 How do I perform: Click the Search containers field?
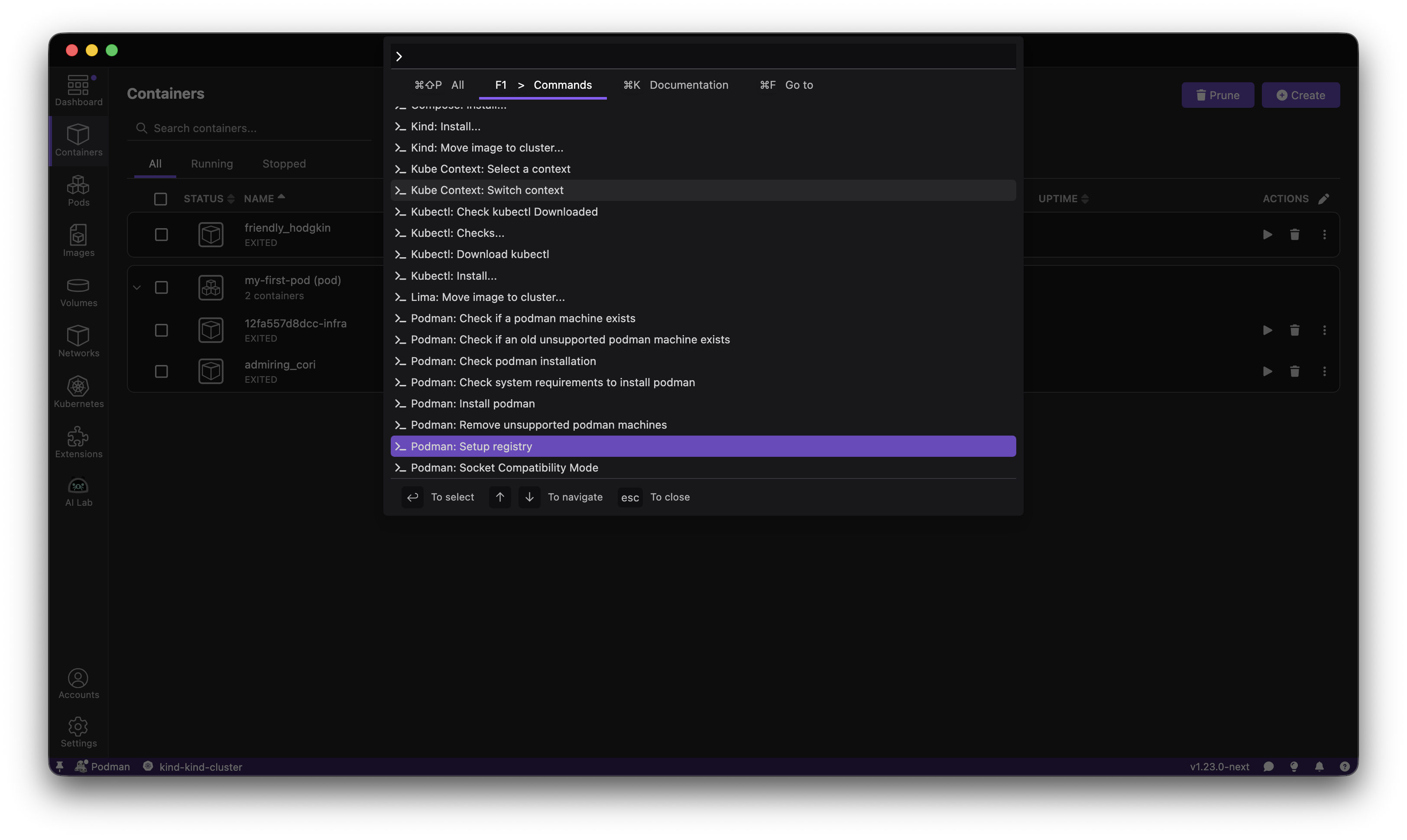click(249, 128)
